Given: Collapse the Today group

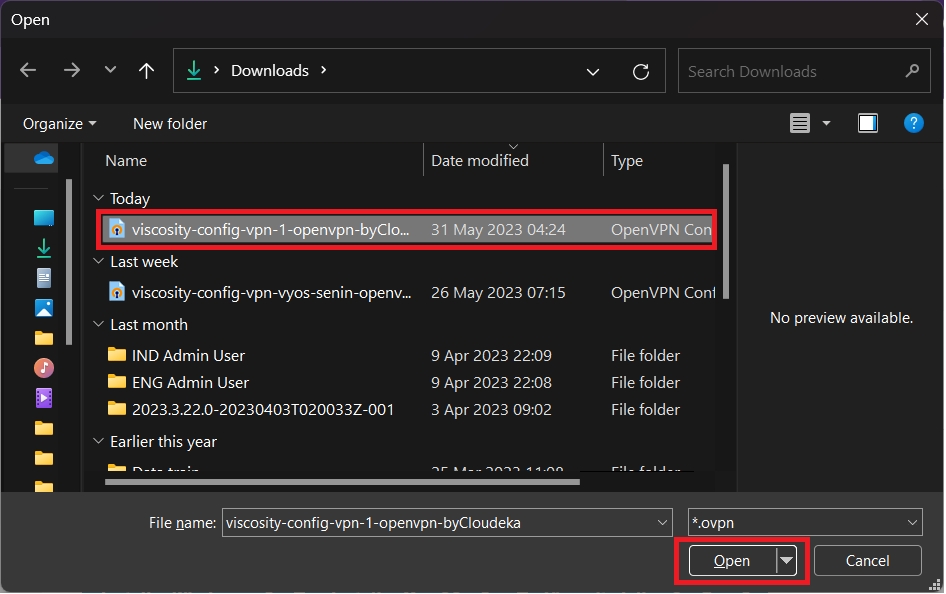Looking at the screenshot, I should (x=98, y=199).
